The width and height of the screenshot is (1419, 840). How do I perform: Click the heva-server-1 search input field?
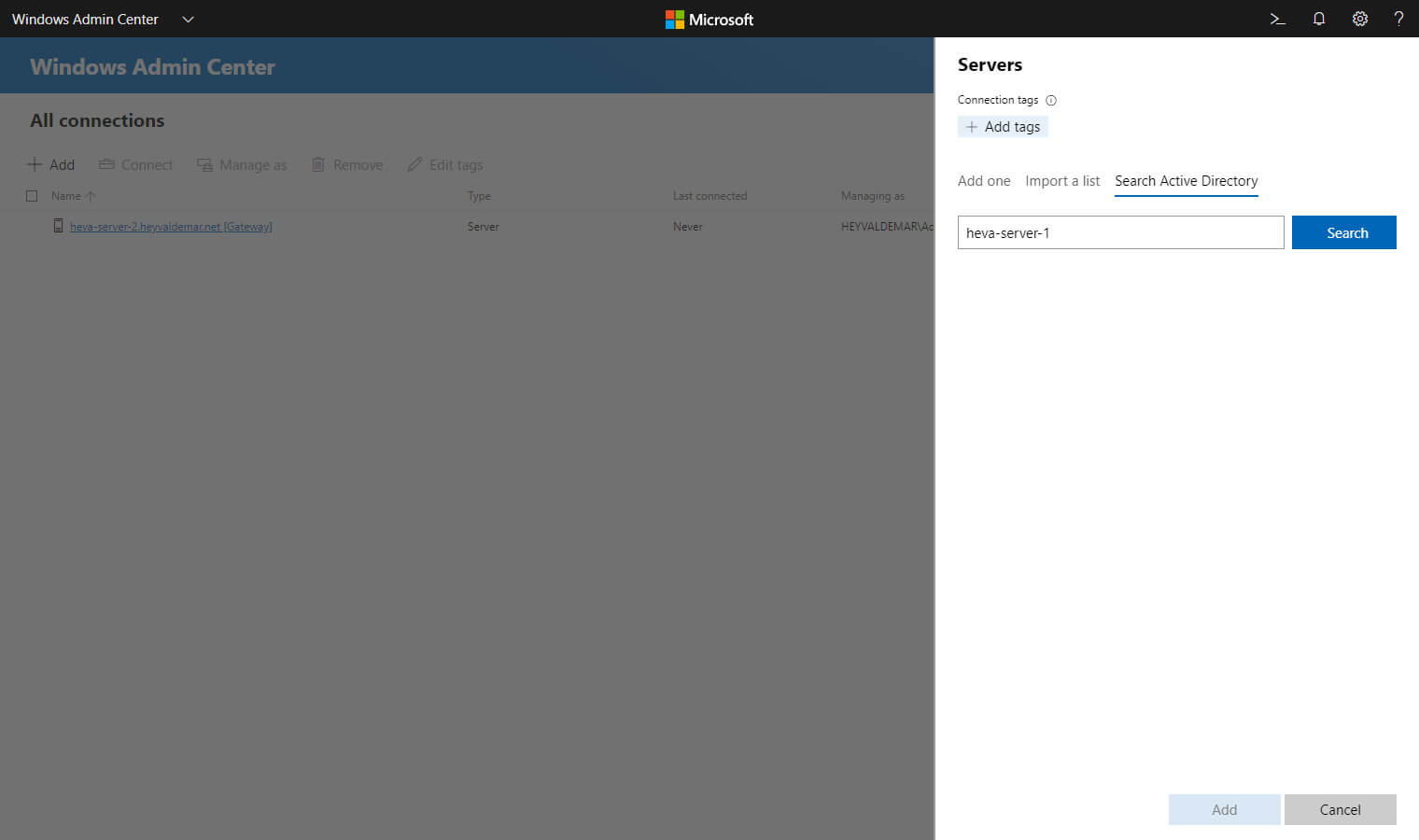[1121, 232]
